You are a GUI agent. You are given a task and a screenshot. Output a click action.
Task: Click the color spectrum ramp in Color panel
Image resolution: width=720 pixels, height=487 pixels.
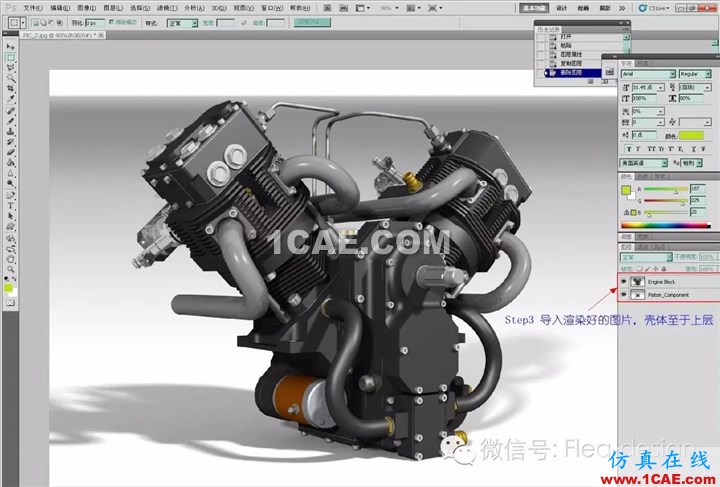pos(665,225)
